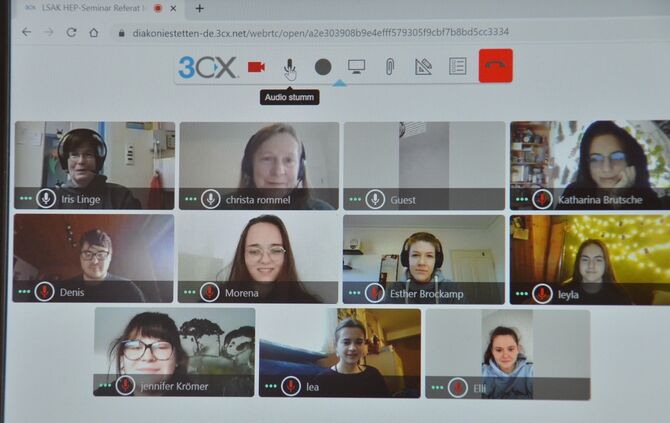Toggle the red camera video icon
The width and height of the screenshot is (670, 423).
256,67
